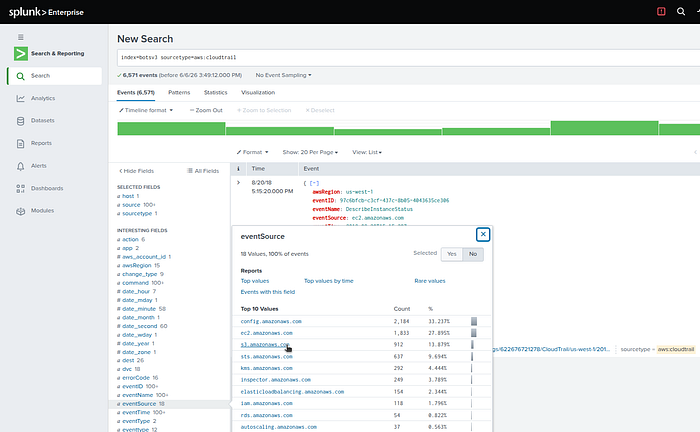700x432 pixels.
Task: Click config.amazonaws.com value
Action: (x=271, y=321)
